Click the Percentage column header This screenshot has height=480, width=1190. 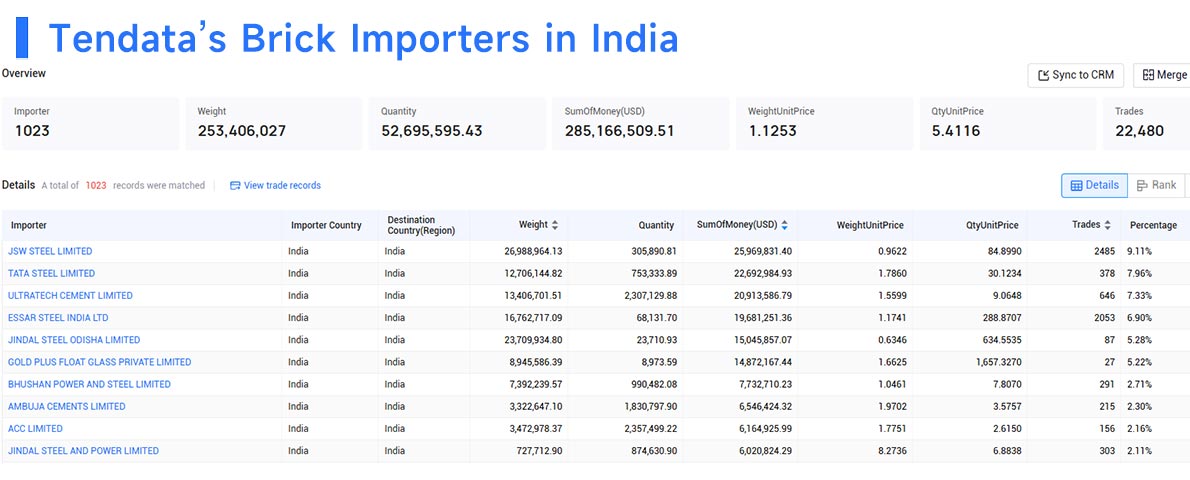point(1154,225)
